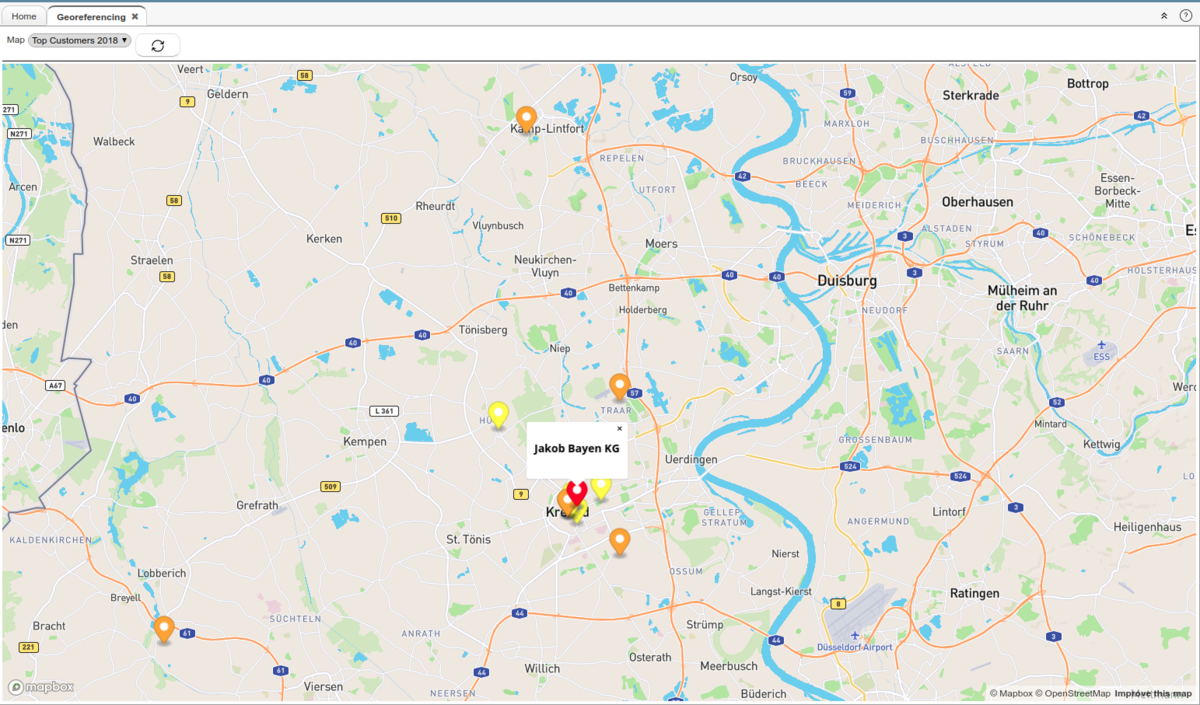Click the Mapbox logo
Viewport: 1200px width, 705px height.
point(41,687)
